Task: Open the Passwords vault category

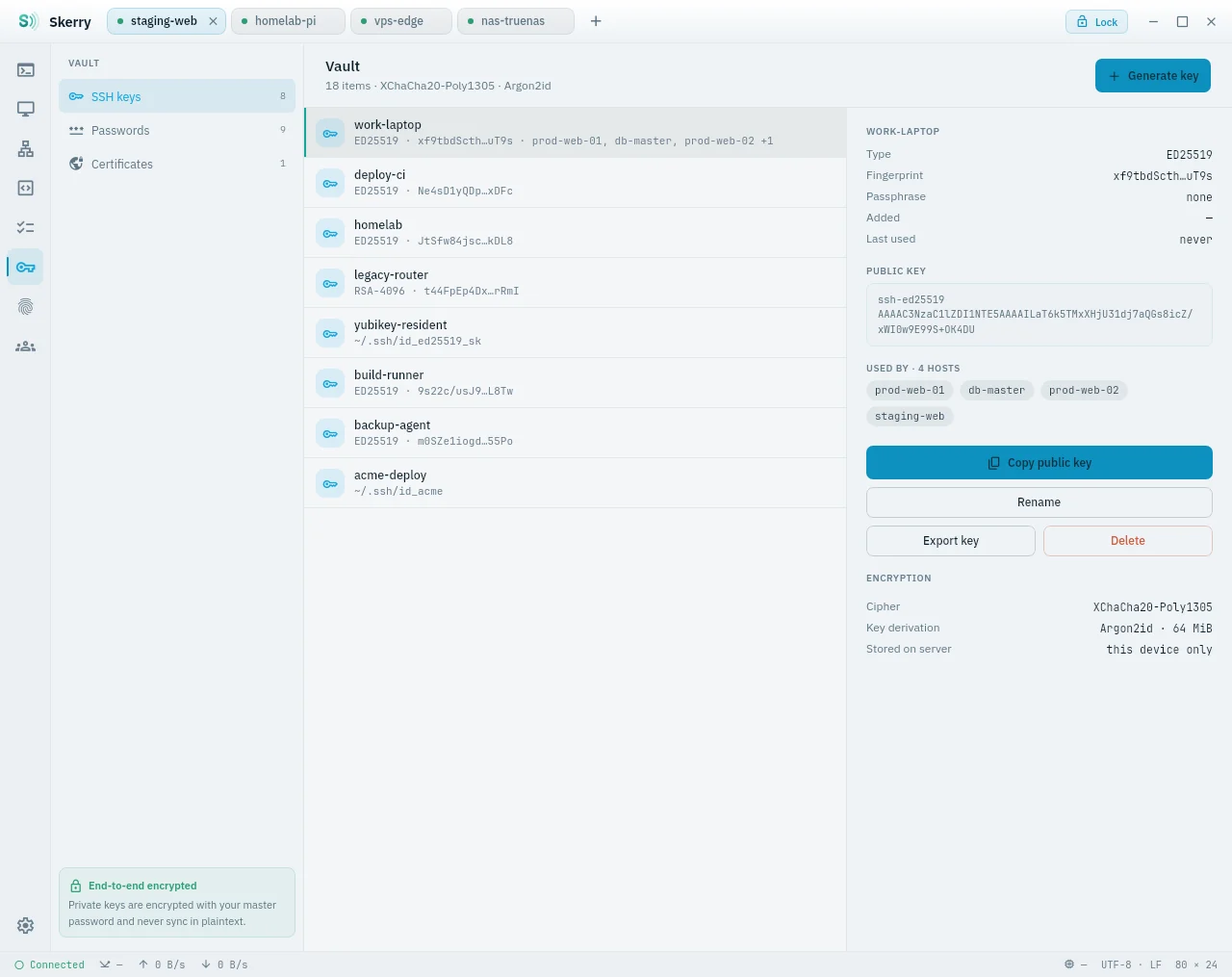Action: [177, 131]
